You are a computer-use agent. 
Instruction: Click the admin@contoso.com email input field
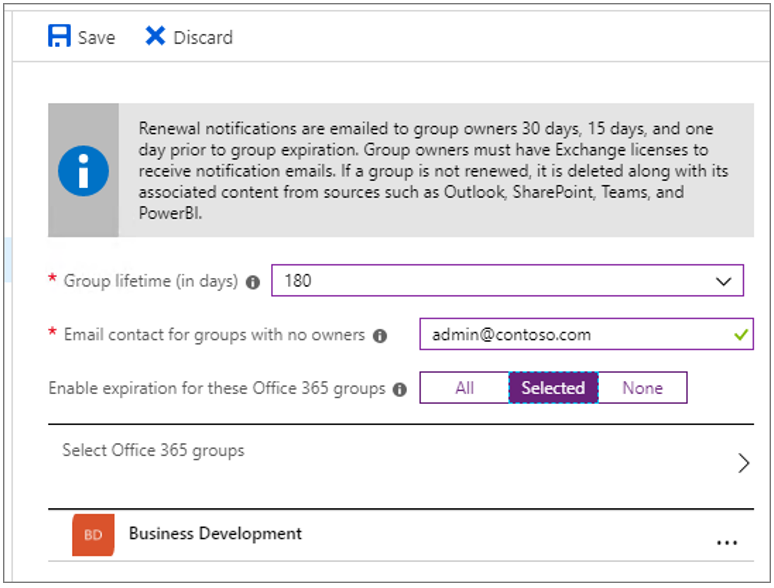(586, 334)
